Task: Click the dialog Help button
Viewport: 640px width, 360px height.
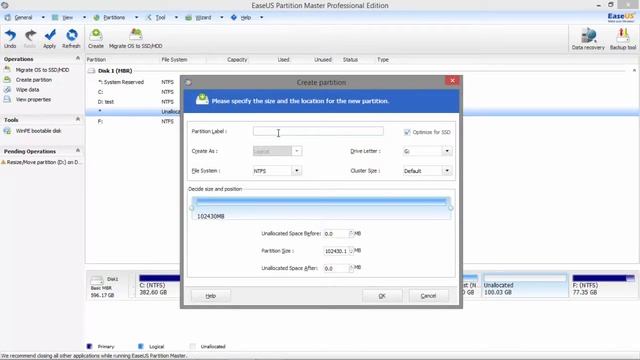Action: (211, 296)
